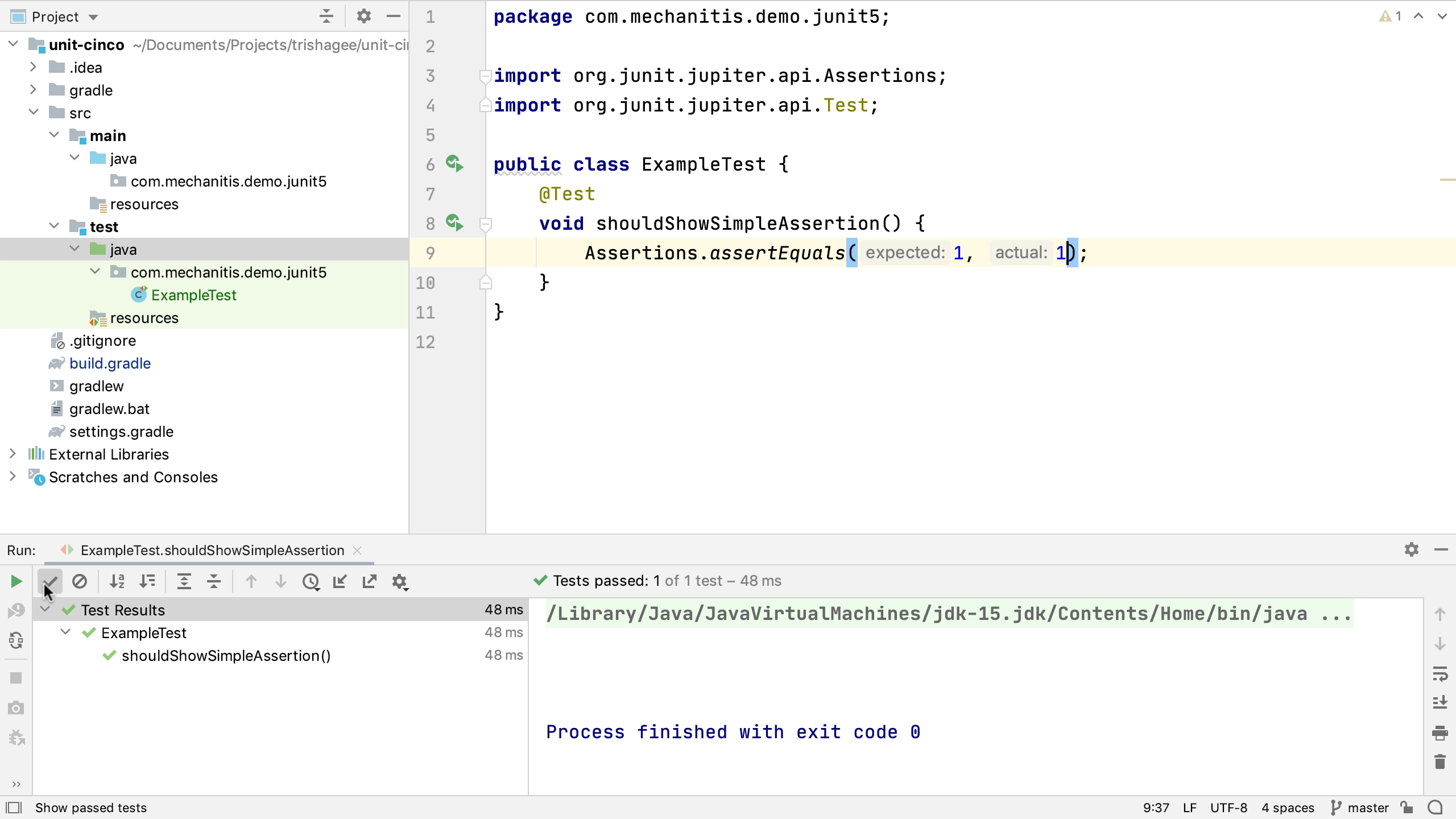Sort test results alphabetically
This screenshot has width=1456, height=819.
pyautogui.click(x=117, y=581)
